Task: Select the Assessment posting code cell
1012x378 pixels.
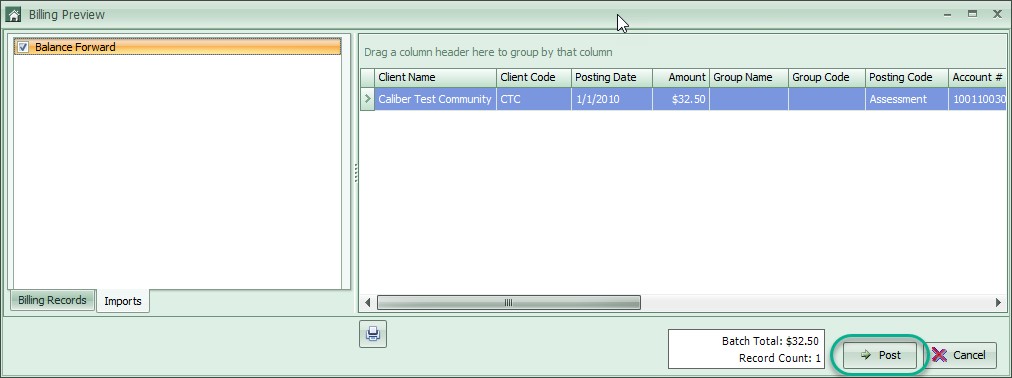Action: pyautogui.click(x=907, y=99)
